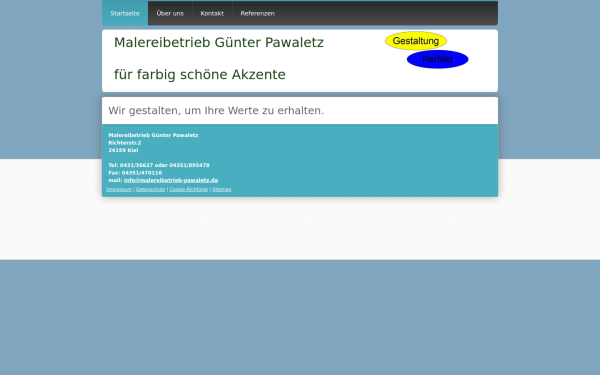Click the yellow Gestaltung ellipse
This screenshot has height=375, width=600.
(x=416, y=41)
